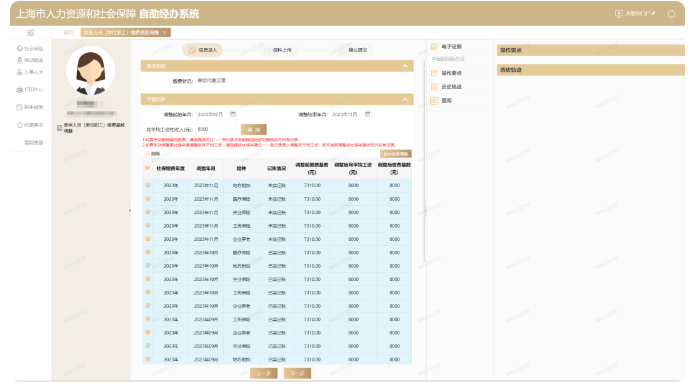This screenshot has height=388, width=698.
Task: Click the notification bell icon
Action: [x=671, y=14]
